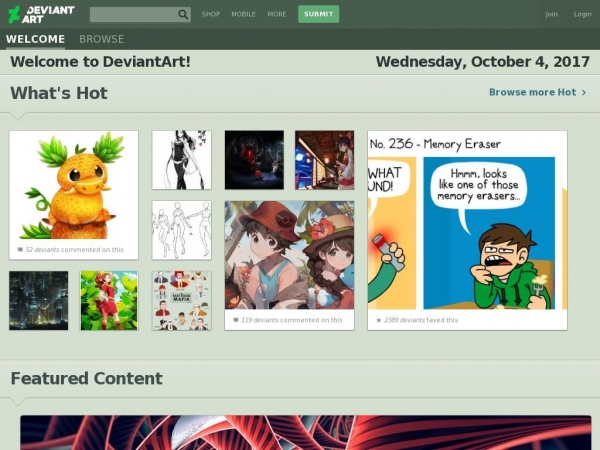The image size is (600, 450).
Task: Click the star icon under Memory Eraser comic
Action: click(378, 320)
